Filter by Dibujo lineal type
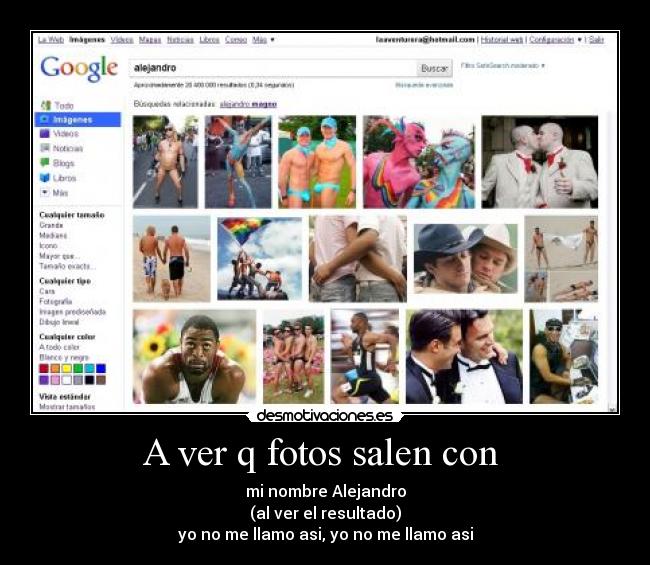 [59, 322]
